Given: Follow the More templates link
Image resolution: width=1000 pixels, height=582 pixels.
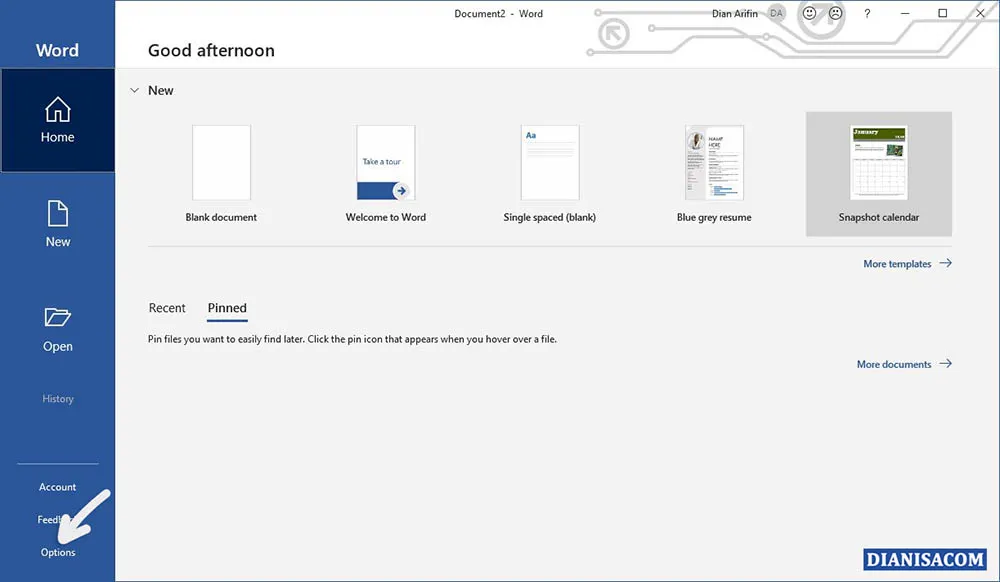Looking at the screenshot, I should pos(895,263).
